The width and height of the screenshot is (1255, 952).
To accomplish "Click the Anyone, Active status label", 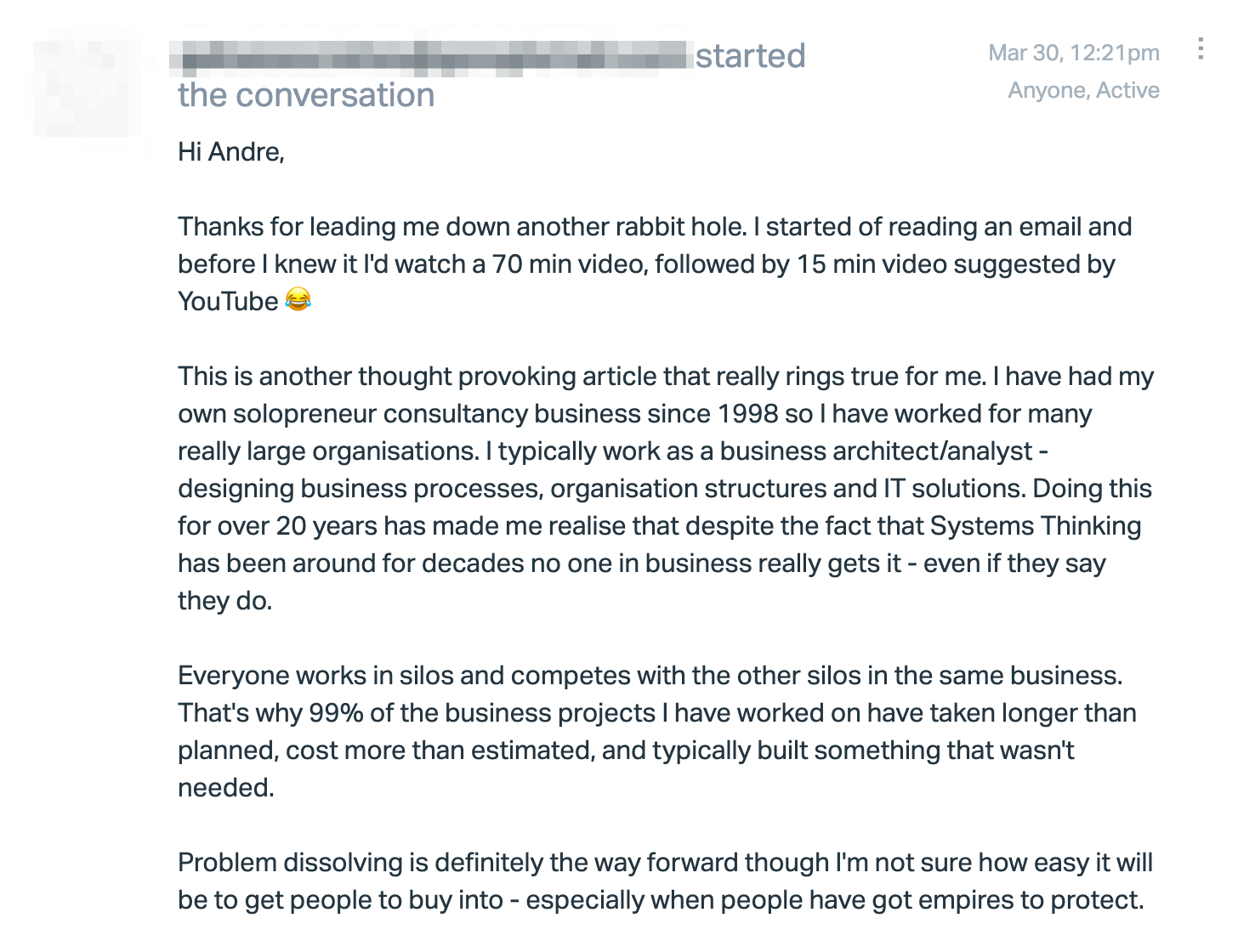I will pyautogui.click(x=1083, y=90).
